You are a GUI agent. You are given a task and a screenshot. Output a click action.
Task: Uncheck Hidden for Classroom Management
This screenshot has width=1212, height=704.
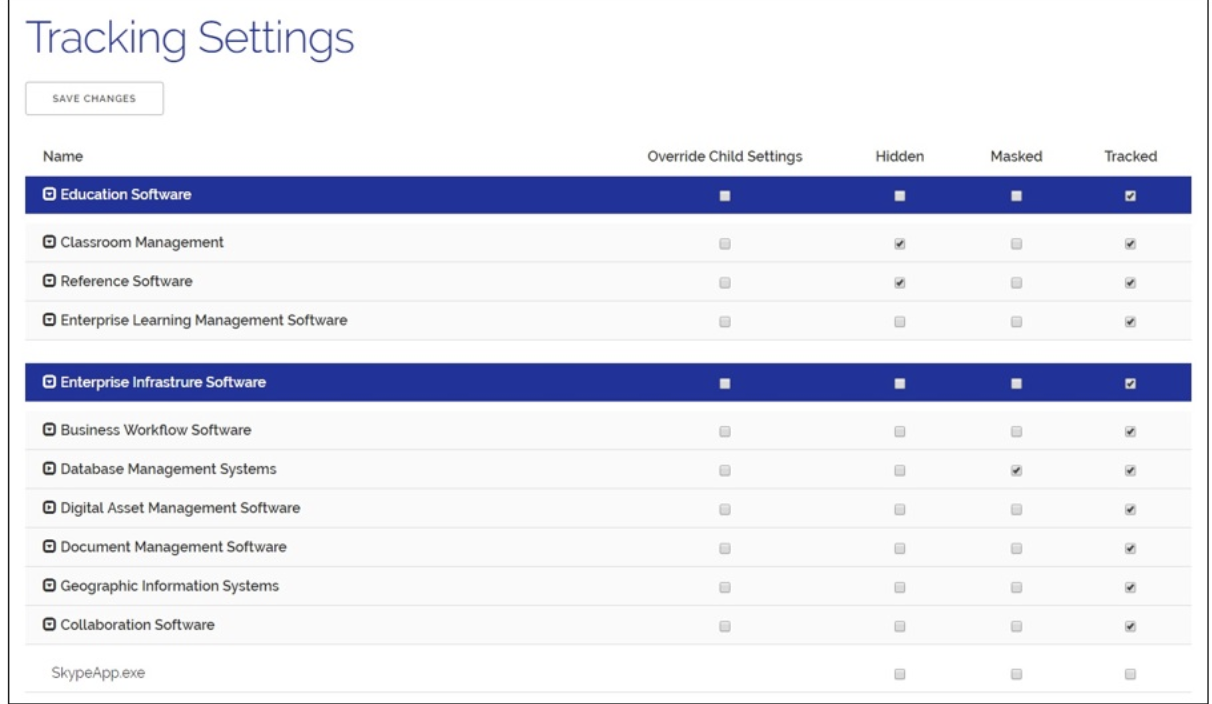(x=899, y=244)
